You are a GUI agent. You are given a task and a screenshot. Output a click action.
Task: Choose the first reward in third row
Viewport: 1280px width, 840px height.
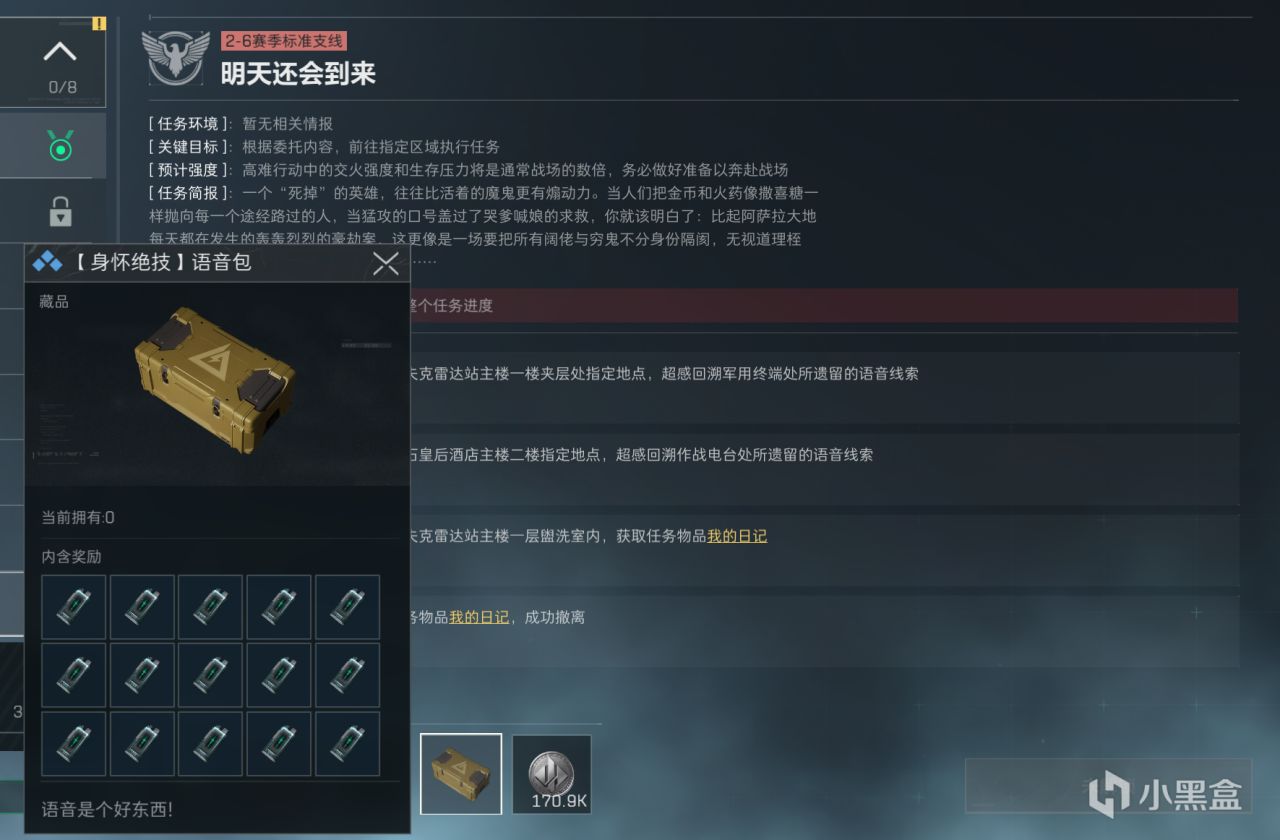(74, 743)
